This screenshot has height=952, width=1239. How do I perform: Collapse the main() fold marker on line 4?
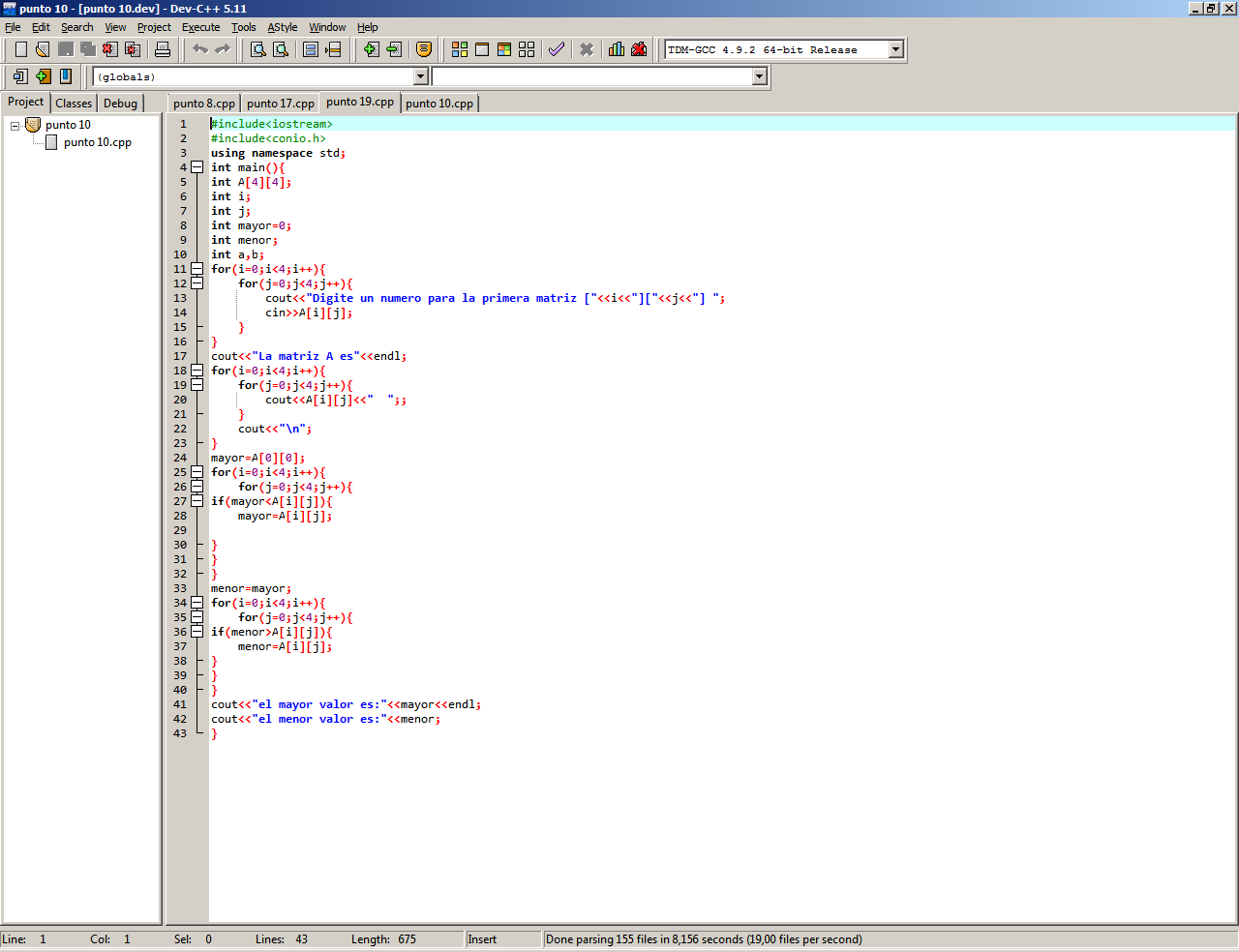(x=197, y=167)
